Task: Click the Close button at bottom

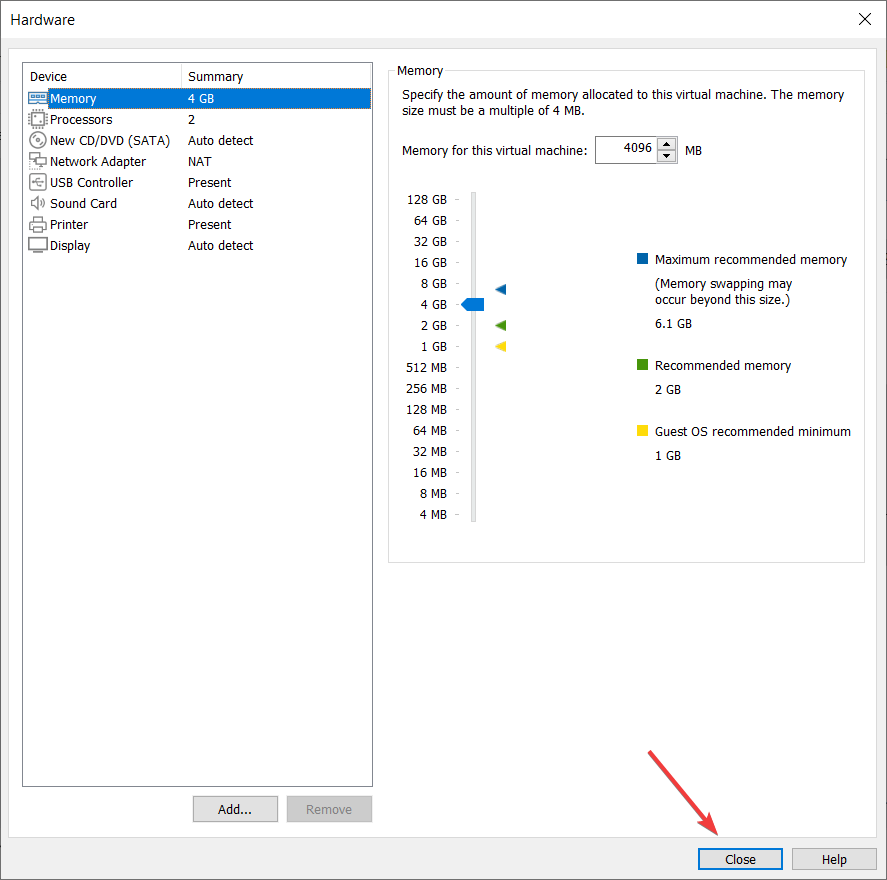Action: [x=740, y=859]
